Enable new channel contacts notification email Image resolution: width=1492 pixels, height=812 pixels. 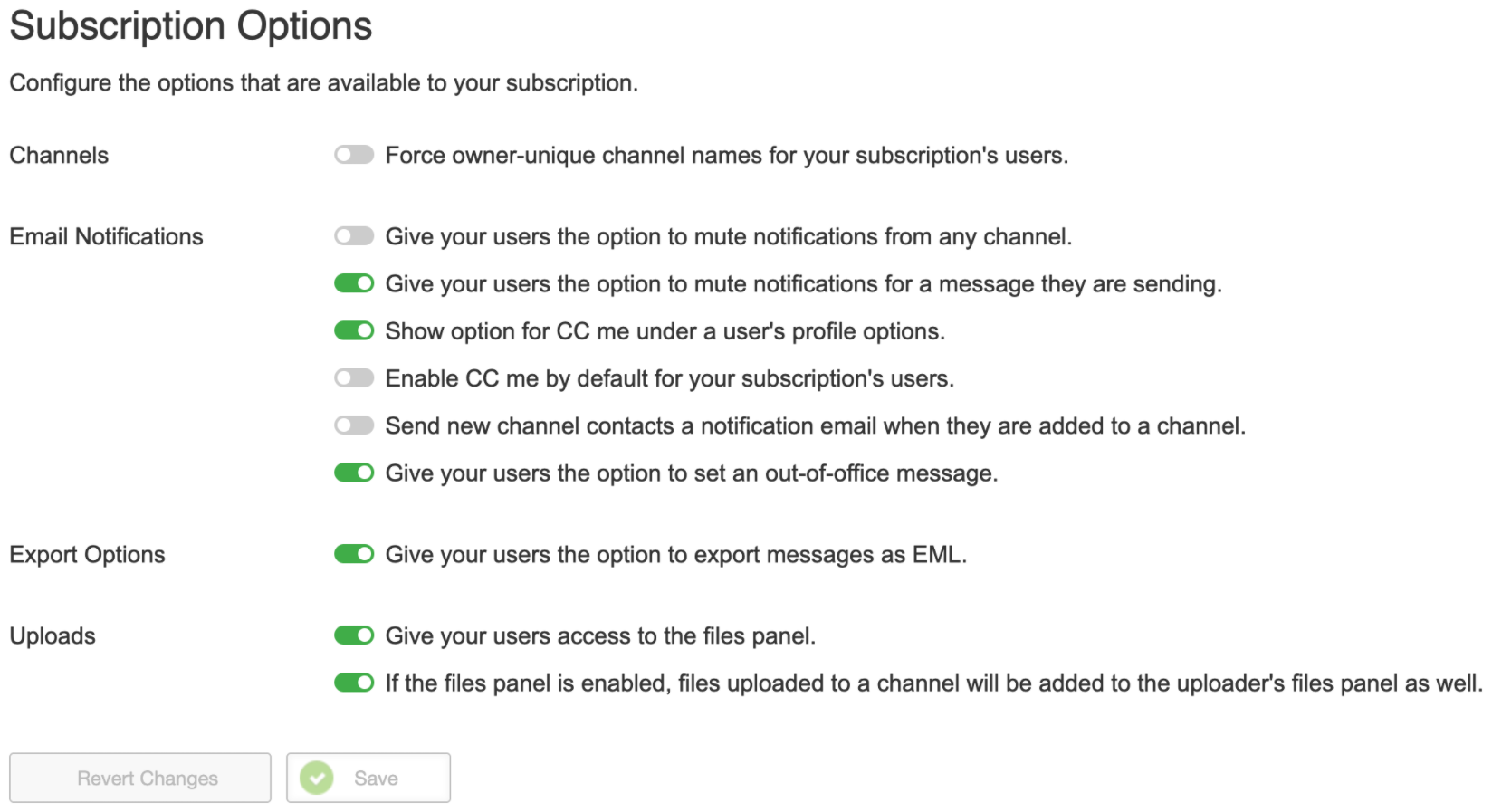point(354,425)
